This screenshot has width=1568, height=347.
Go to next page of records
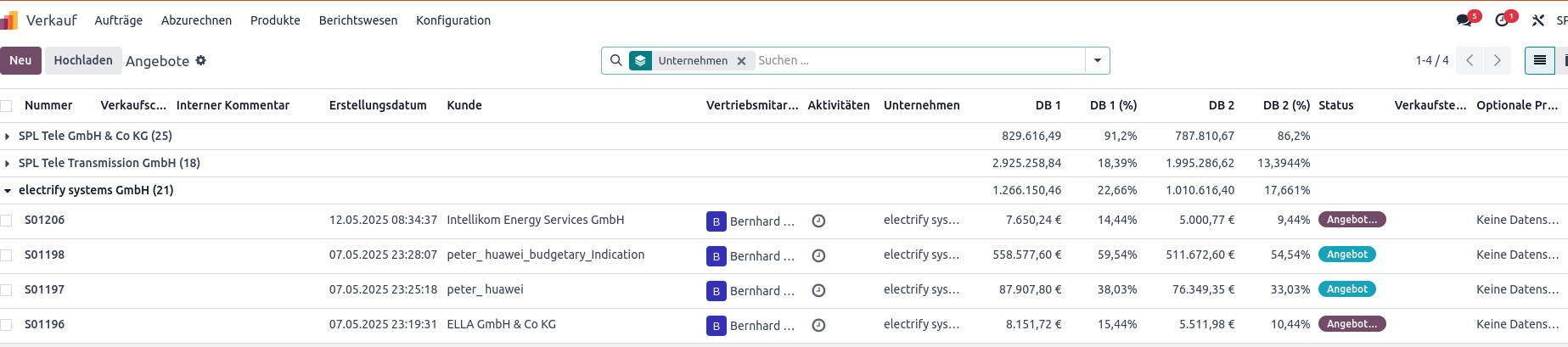1497,60
